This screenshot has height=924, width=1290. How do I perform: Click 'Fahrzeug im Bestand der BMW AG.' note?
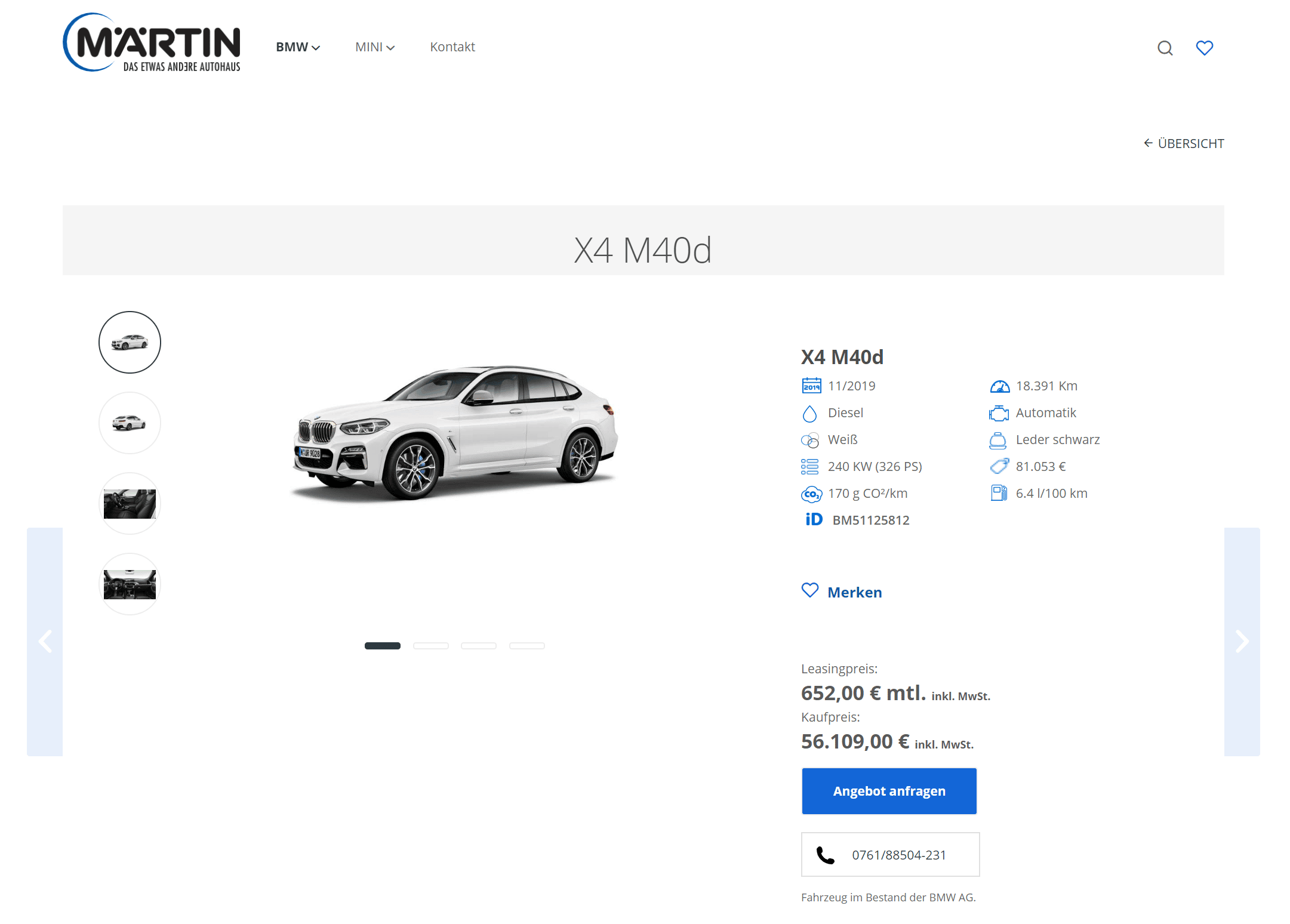pyautogui.click(x=888, y=897)
